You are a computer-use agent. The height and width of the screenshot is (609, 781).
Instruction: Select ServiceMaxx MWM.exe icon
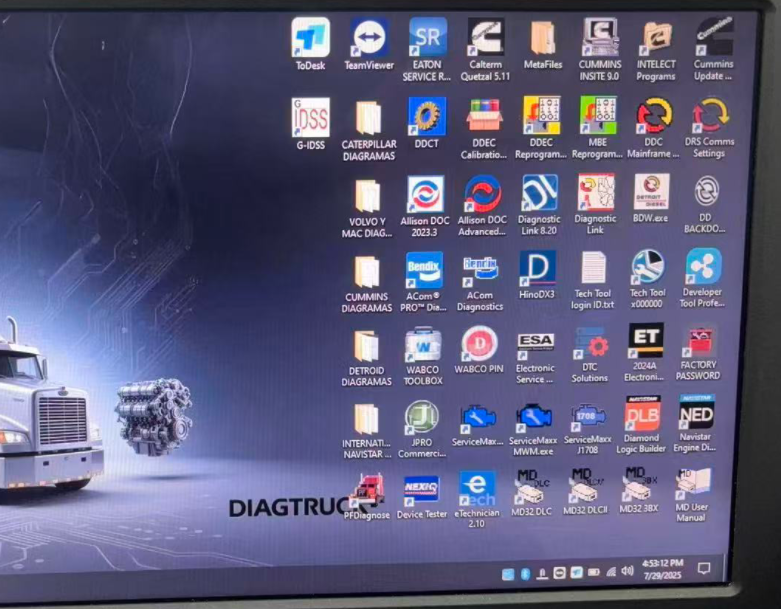pyautogui.click(x=533, y=429)
